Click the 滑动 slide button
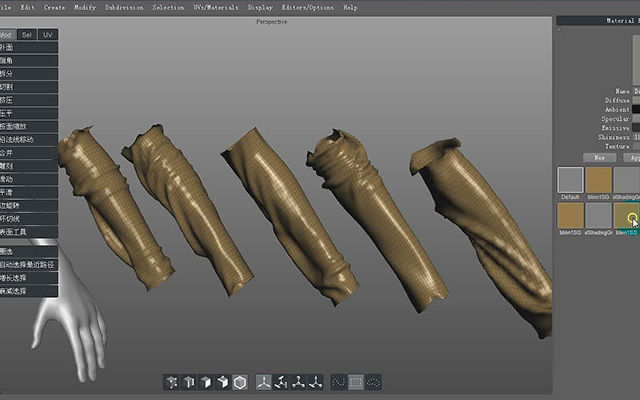 tap(29, 179)
